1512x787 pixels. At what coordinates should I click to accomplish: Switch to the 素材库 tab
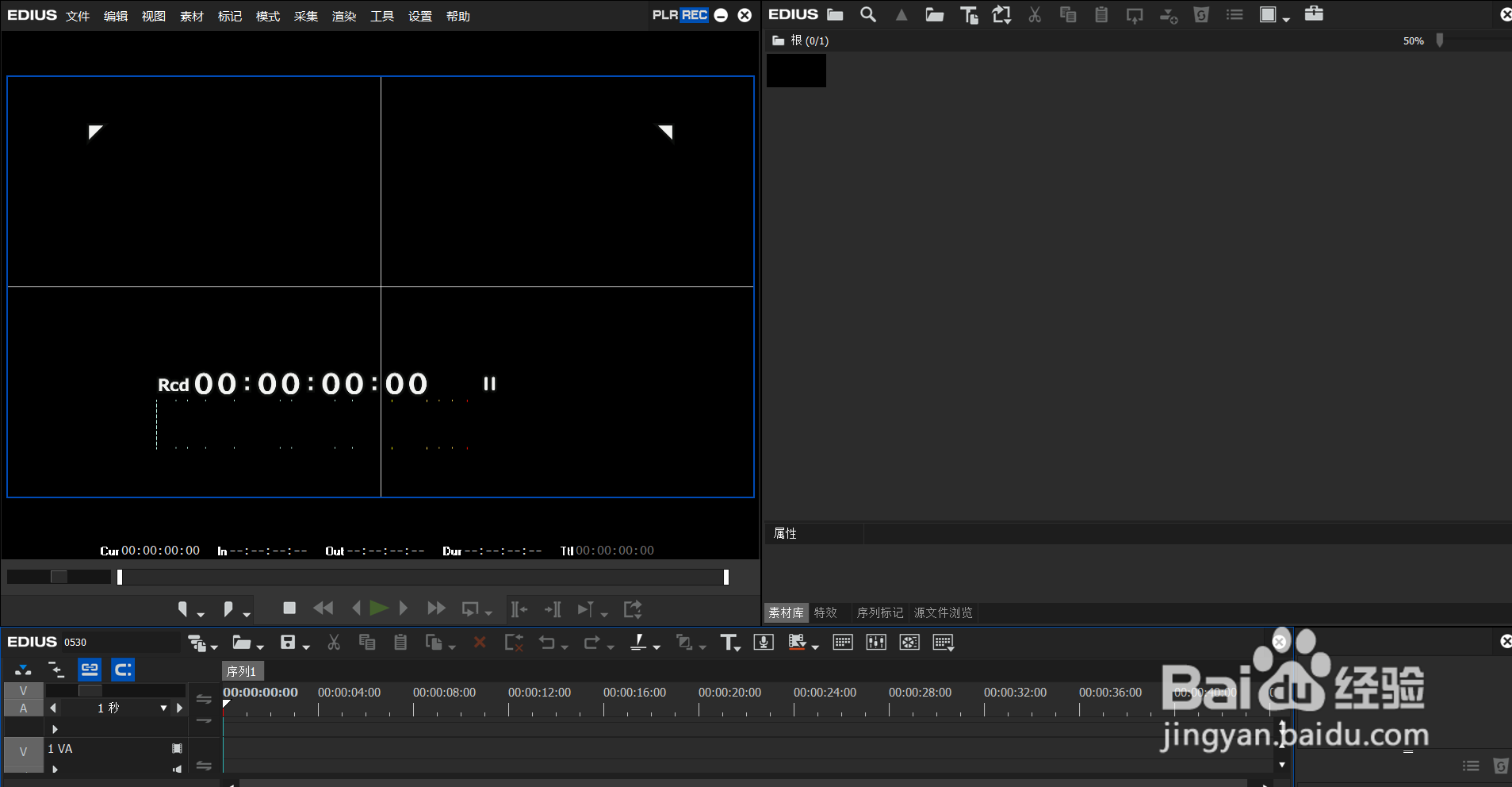pos(786,612)
